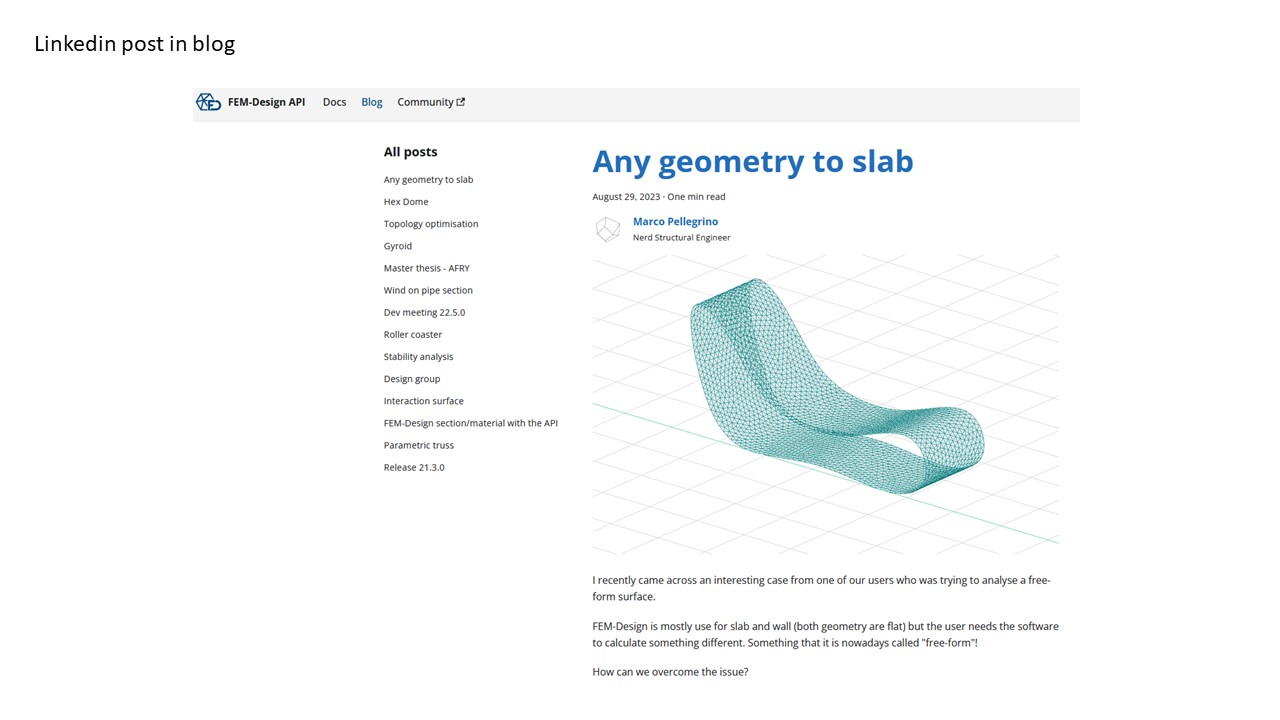Select Any geometry to slab in sidebar

click(x=428, y=180)
